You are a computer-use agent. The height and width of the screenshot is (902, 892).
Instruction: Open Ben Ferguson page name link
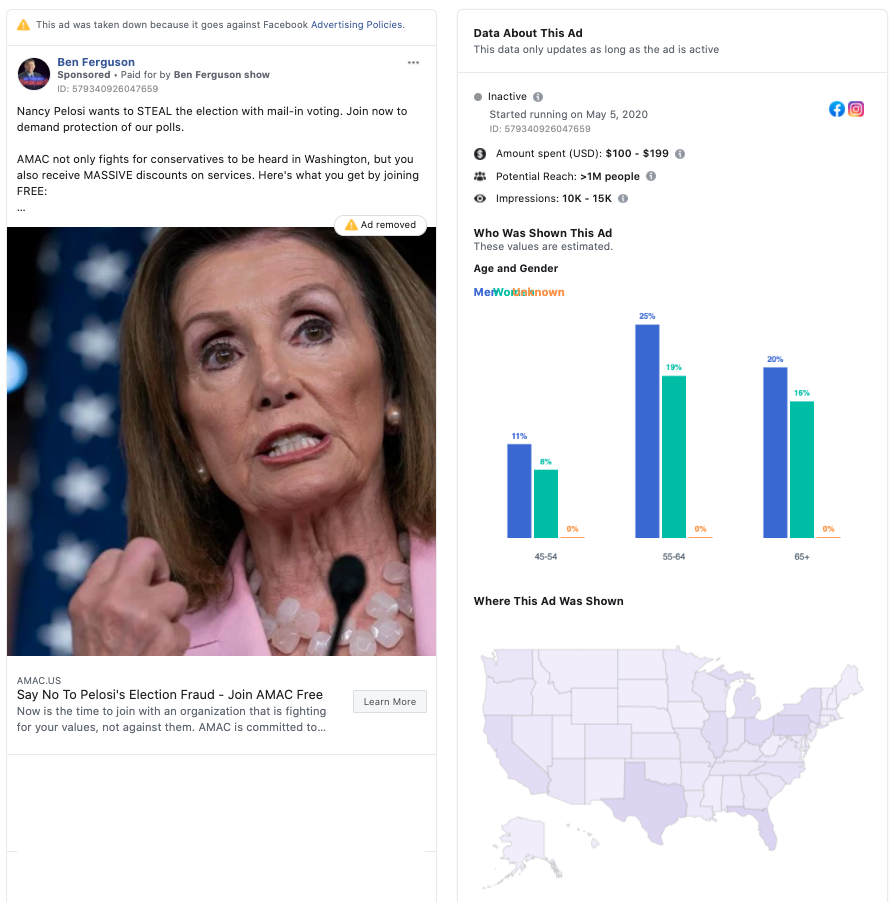[x=96, y=62]
